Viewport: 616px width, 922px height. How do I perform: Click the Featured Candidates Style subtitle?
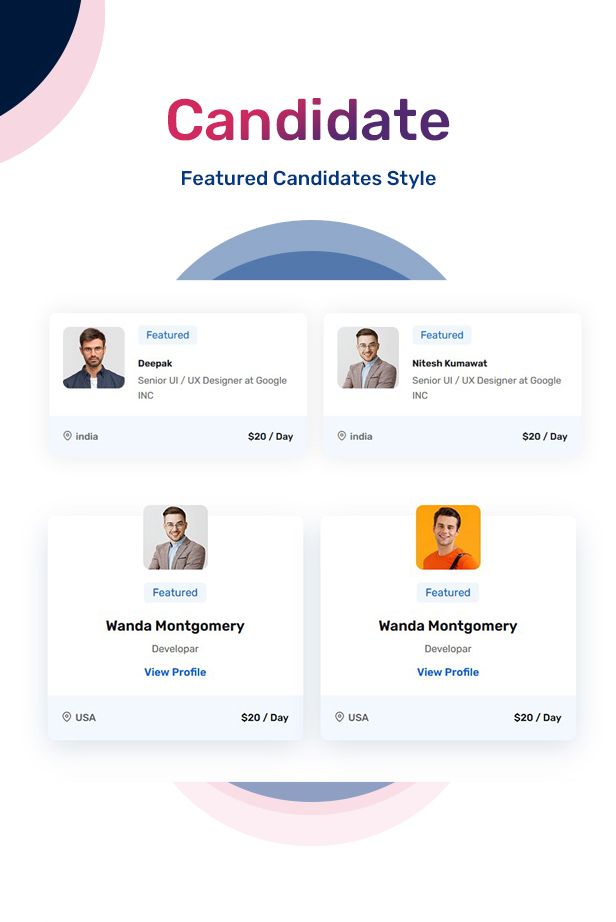pyautogui.click(x=308, y=179)
